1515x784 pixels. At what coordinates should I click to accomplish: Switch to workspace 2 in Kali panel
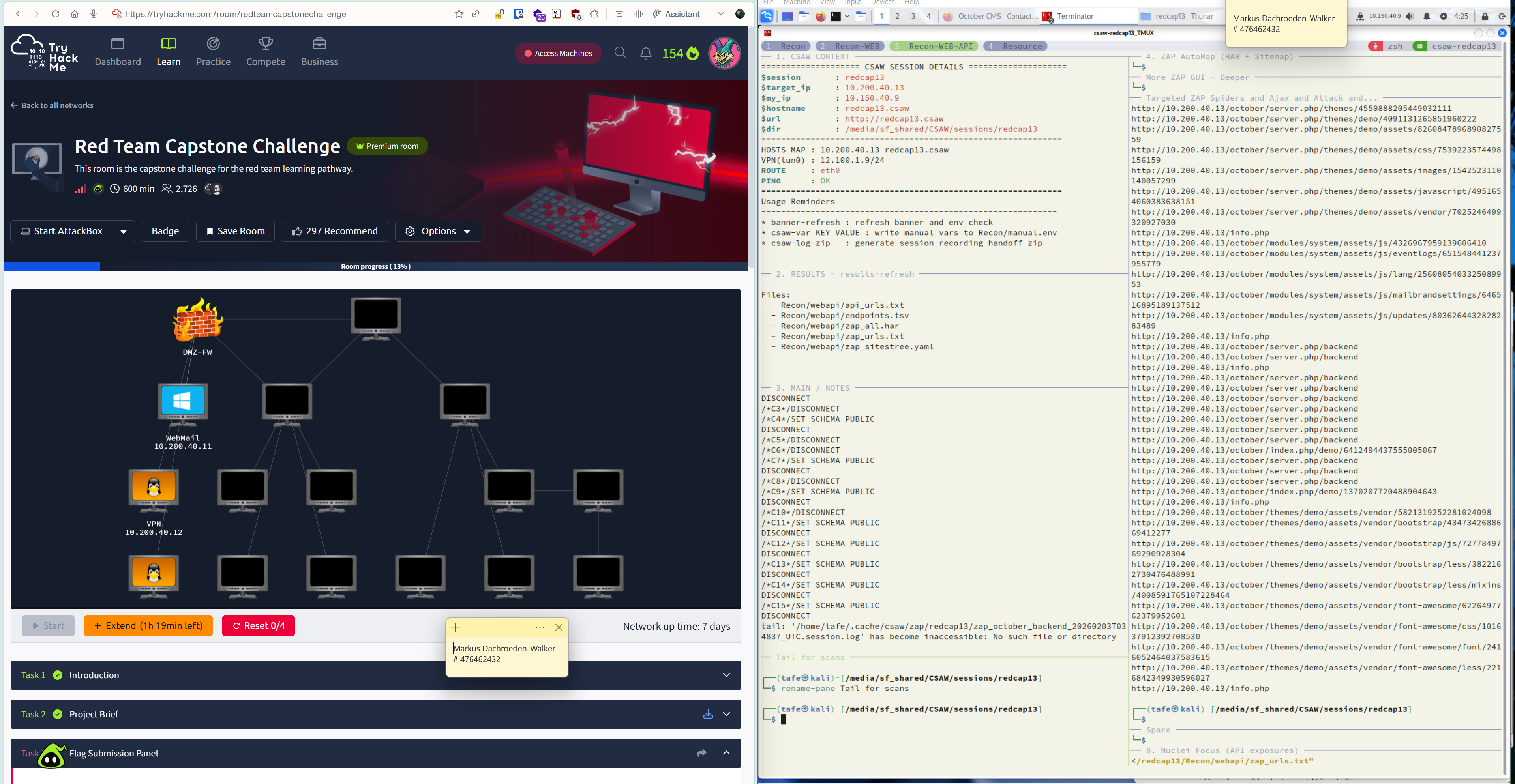[897, 17]
